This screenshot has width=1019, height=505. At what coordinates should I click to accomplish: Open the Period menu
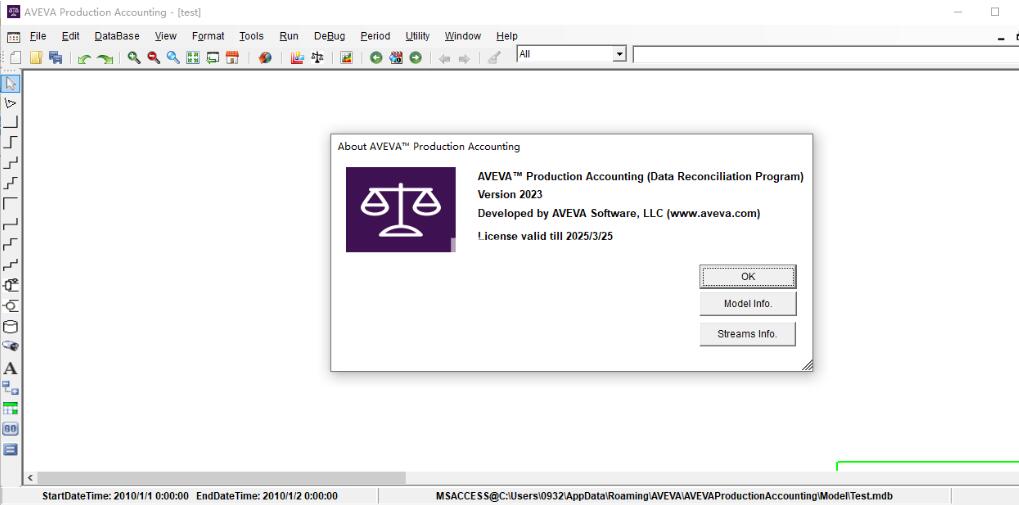pyautogui.click(x=375, y=36)
